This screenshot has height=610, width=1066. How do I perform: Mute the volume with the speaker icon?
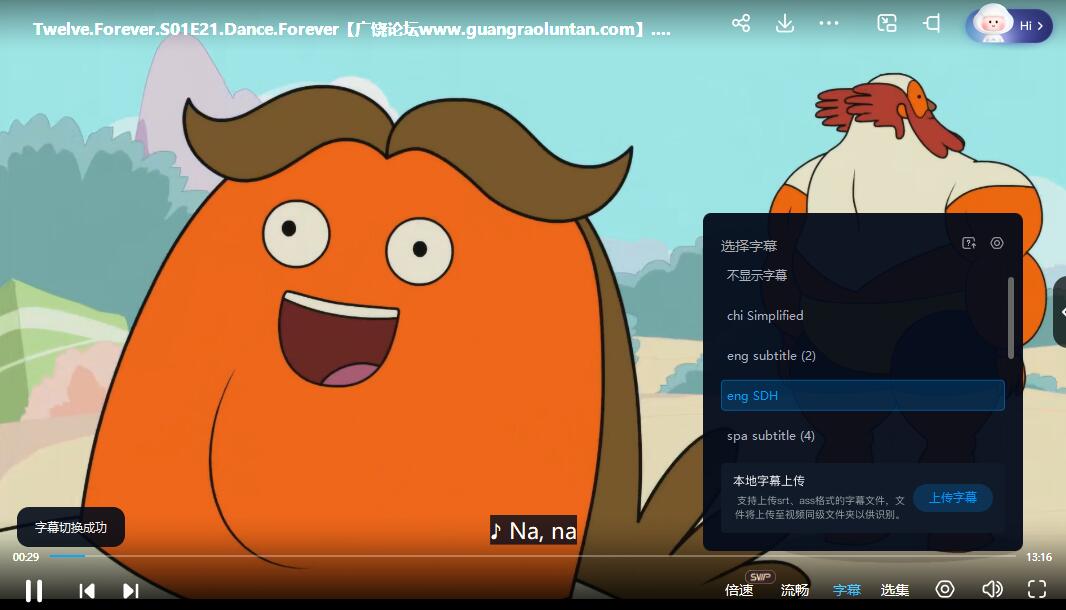pos(992,589)
